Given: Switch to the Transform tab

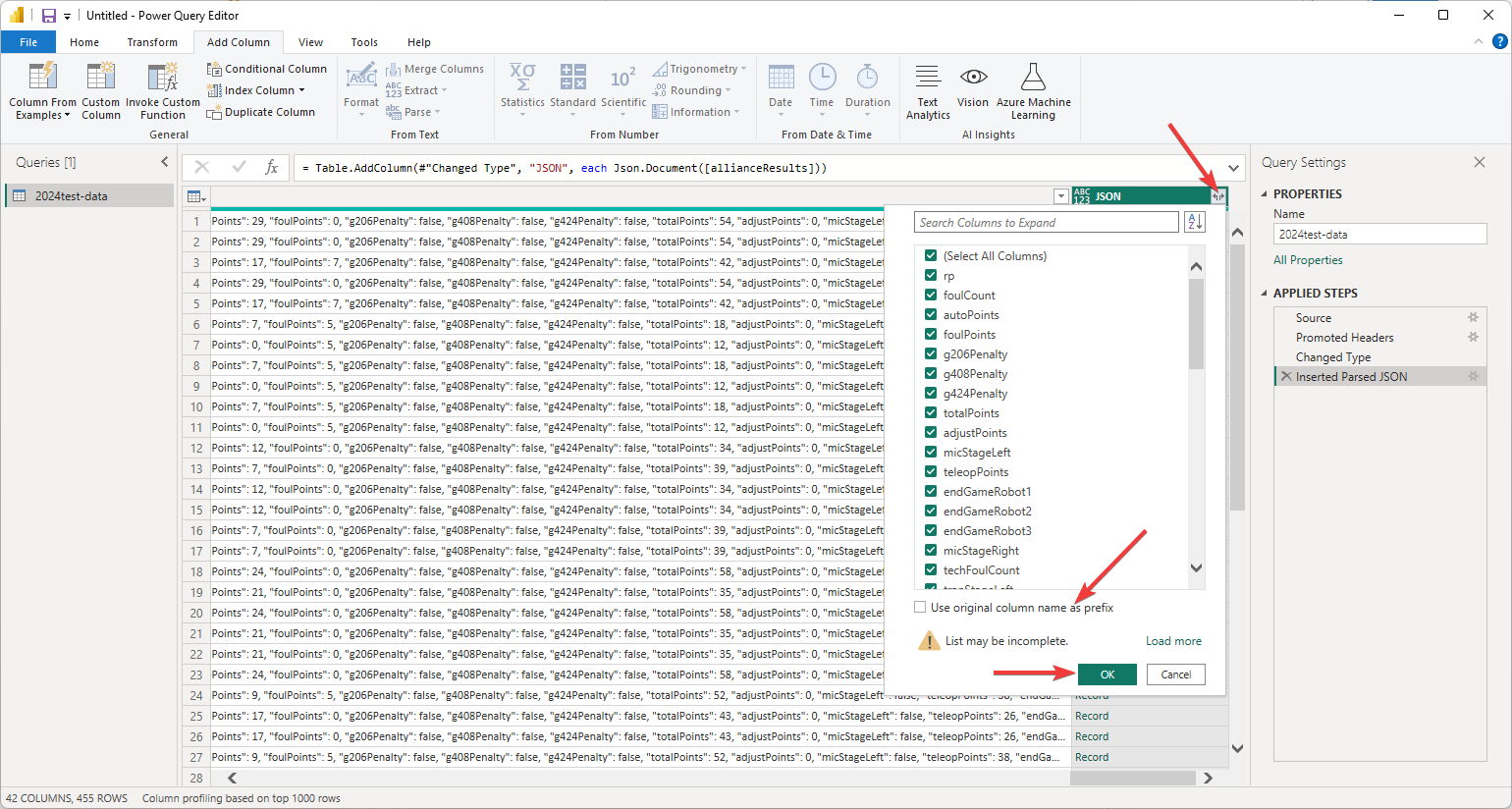Looking at the screenshot, I should click(152, 42).
